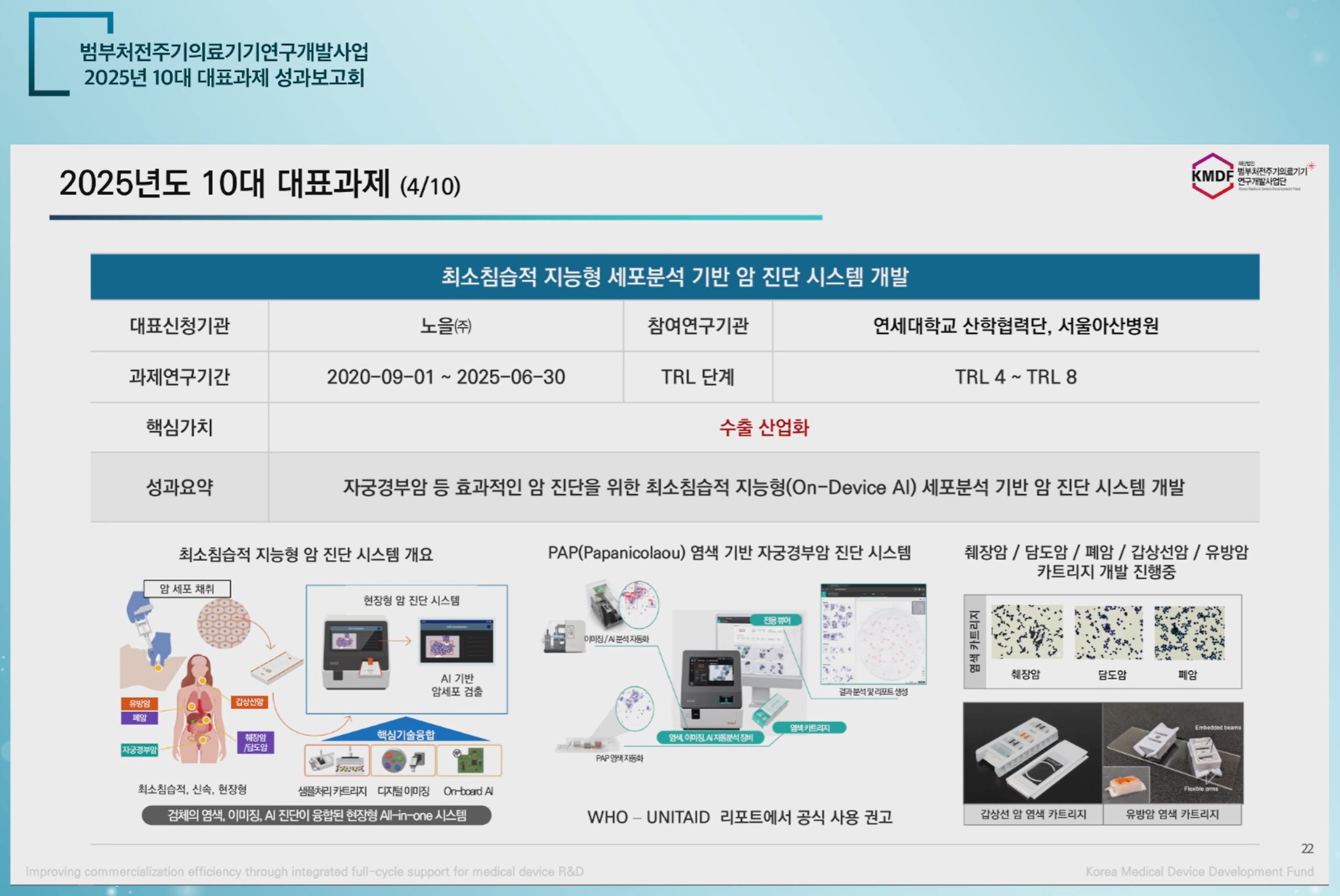Screen dimensions: 1340x896
Task: Click the orange '갑상선암' tag
Action: 250,702
